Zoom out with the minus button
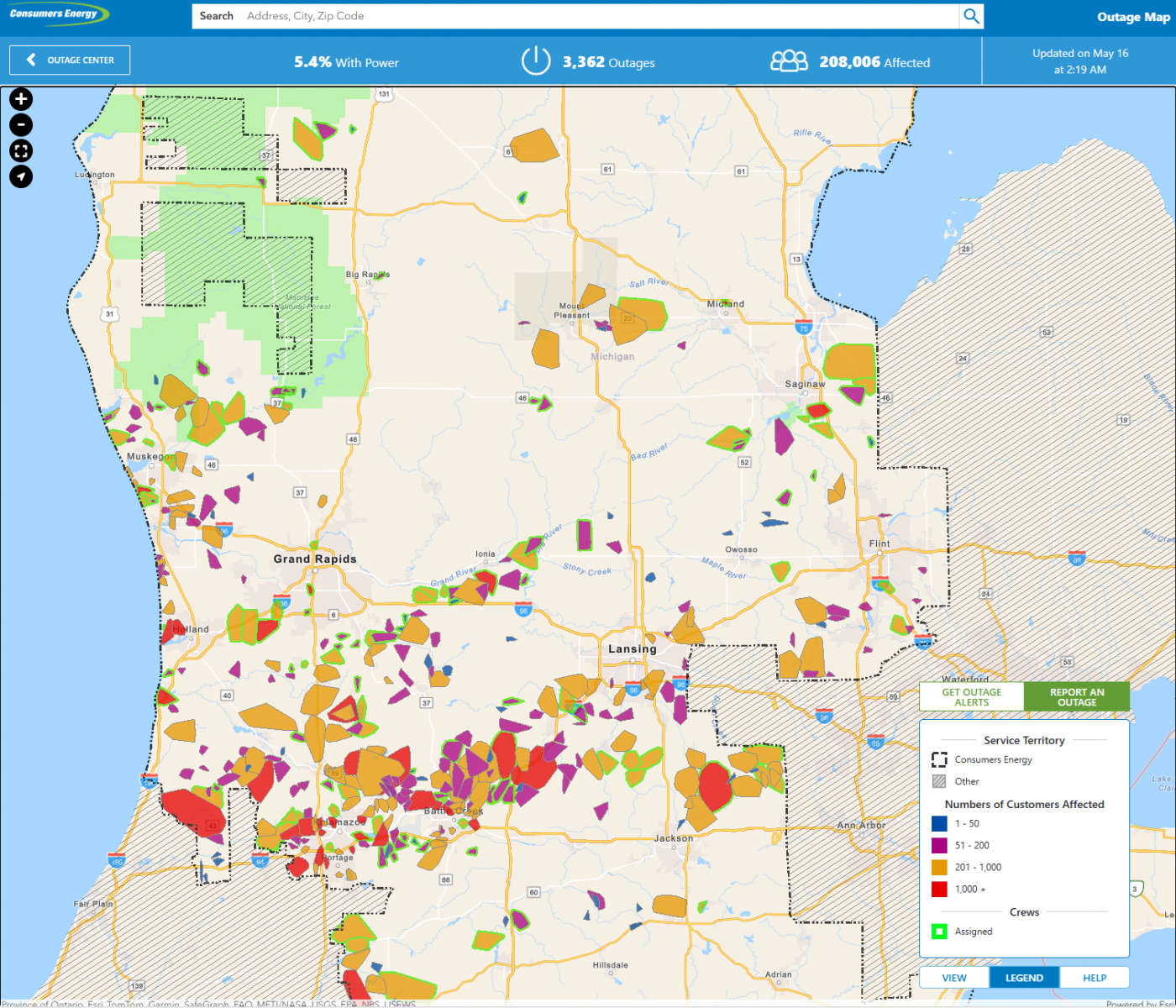Viewport: 1176px width, 1008px height. coord(21,125)
